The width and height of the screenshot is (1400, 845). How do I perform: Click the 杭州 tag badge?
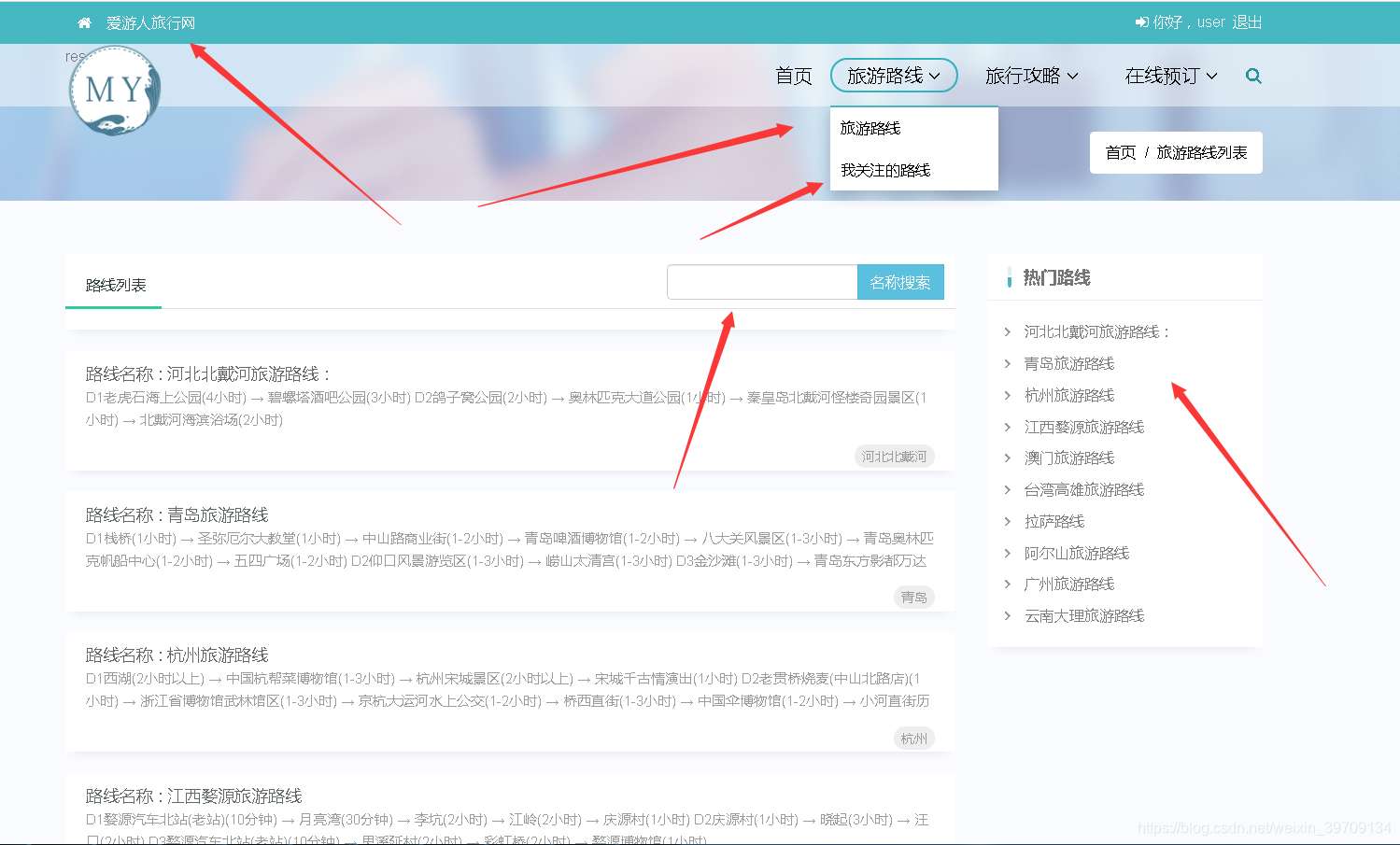click(x=914, y=738)
